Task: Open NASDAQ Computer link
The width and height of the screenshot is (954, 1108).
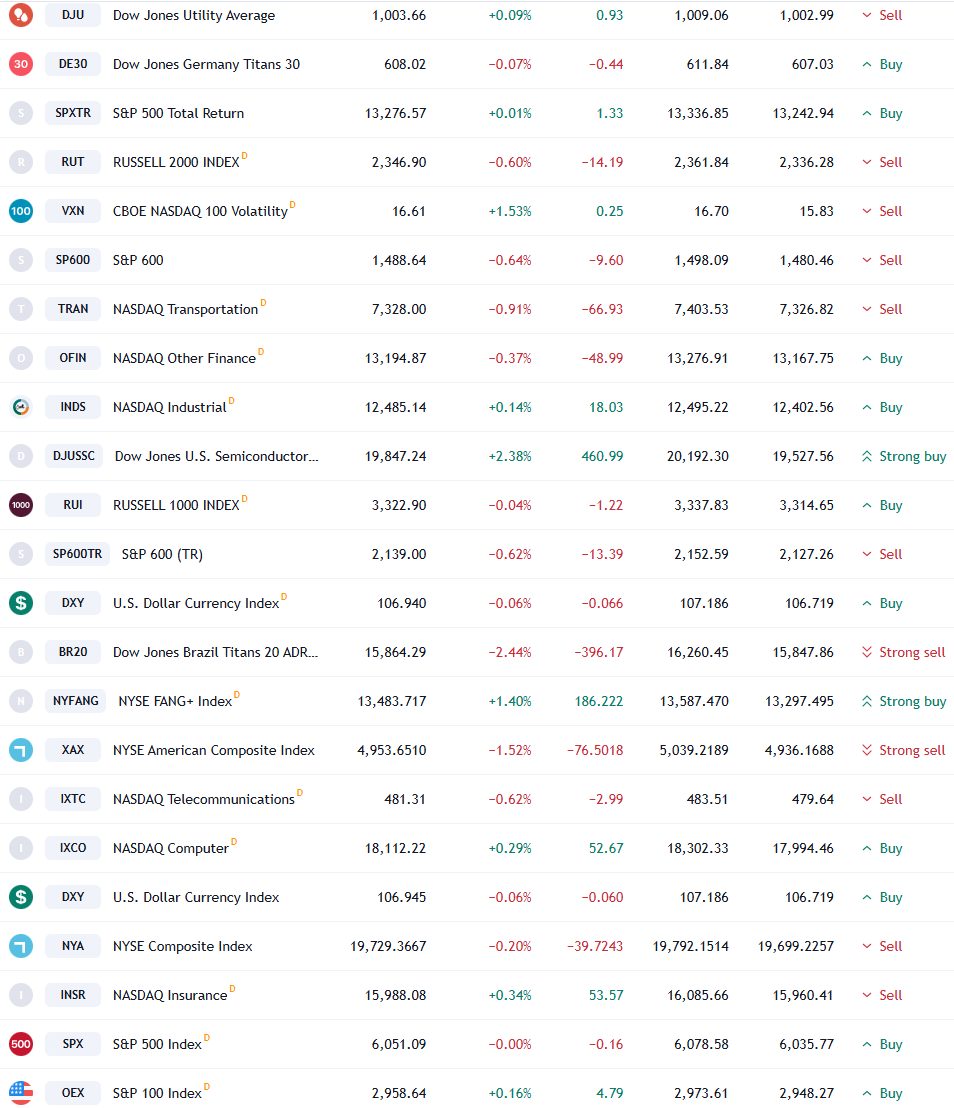Action: tap(170, 849)
